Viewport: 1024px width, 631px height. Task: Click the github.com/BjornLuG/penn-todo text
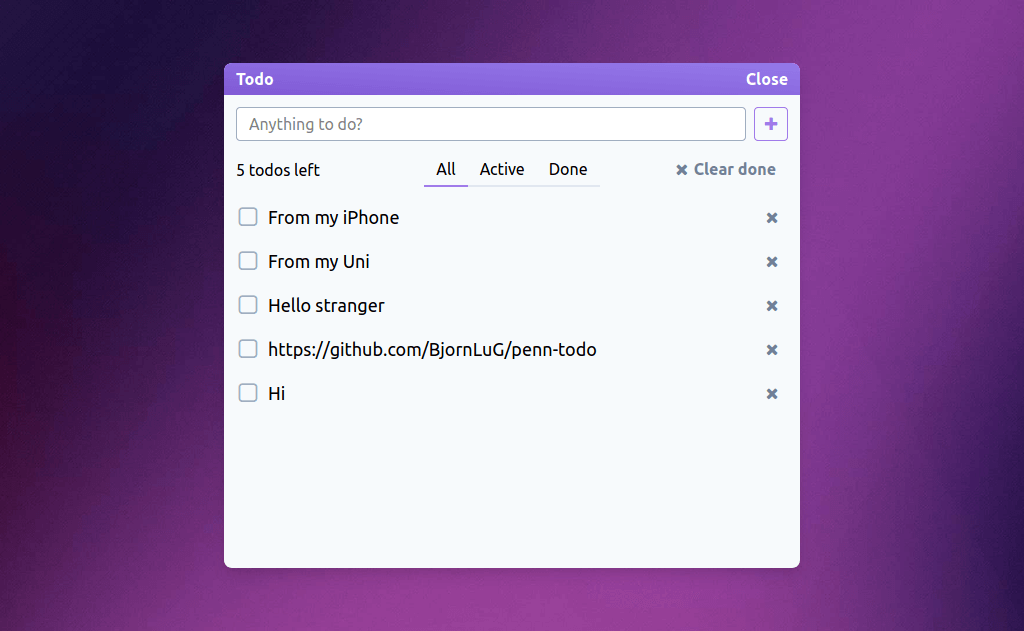click(432, 350)
